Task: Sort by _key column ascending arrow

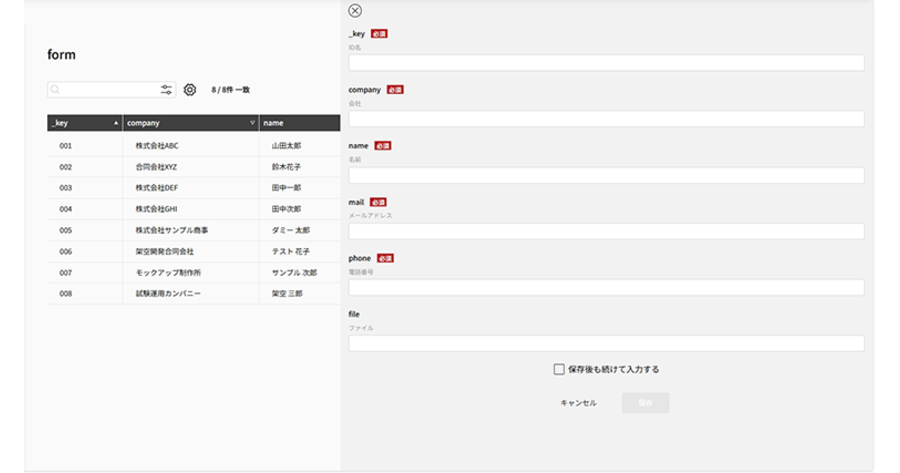Action: 116,123
